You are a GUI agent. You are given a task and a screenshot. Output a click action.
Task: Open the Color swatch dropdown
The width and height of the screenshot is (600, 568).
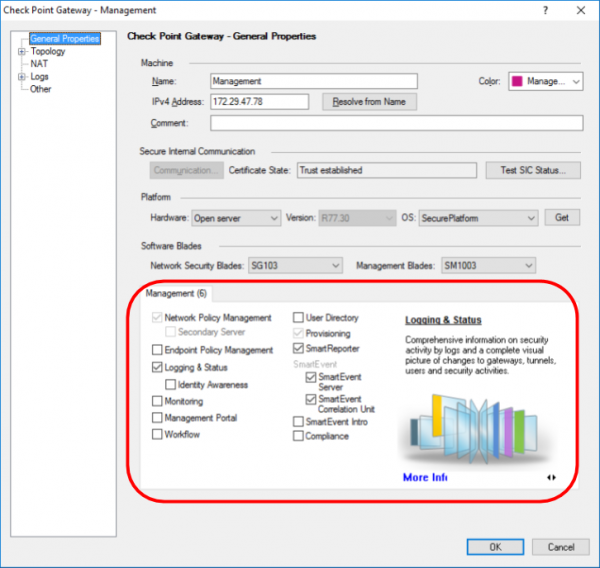[x=545, y=81]
